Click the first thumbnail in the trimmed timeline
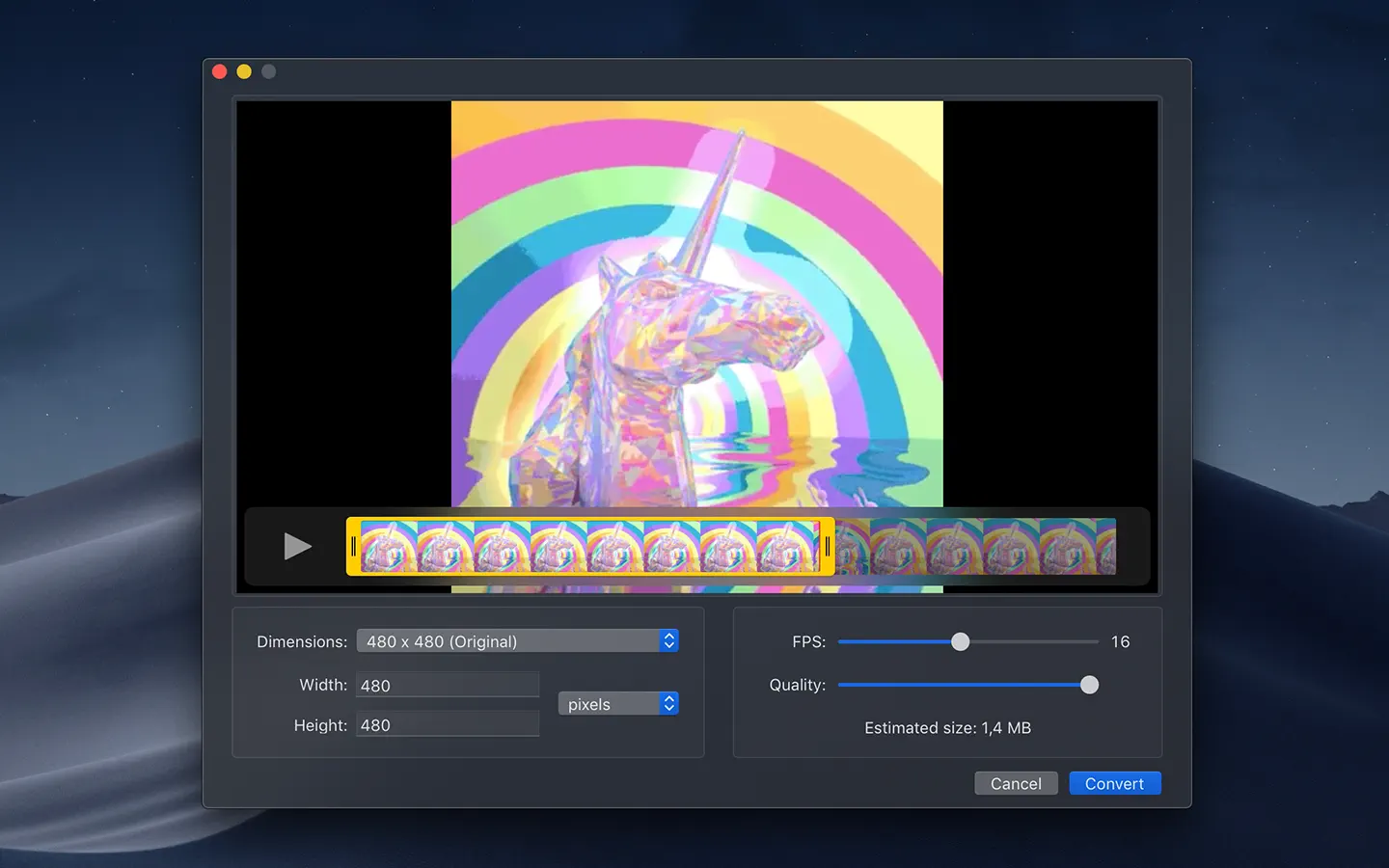The image size is (1389, 868). pos(389,547)
